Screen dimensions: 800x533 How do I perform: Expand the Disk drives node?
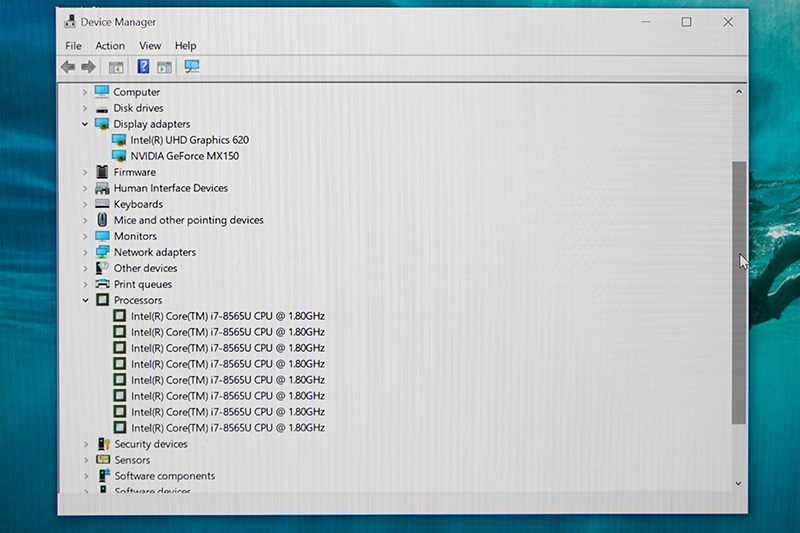point(85,108)
